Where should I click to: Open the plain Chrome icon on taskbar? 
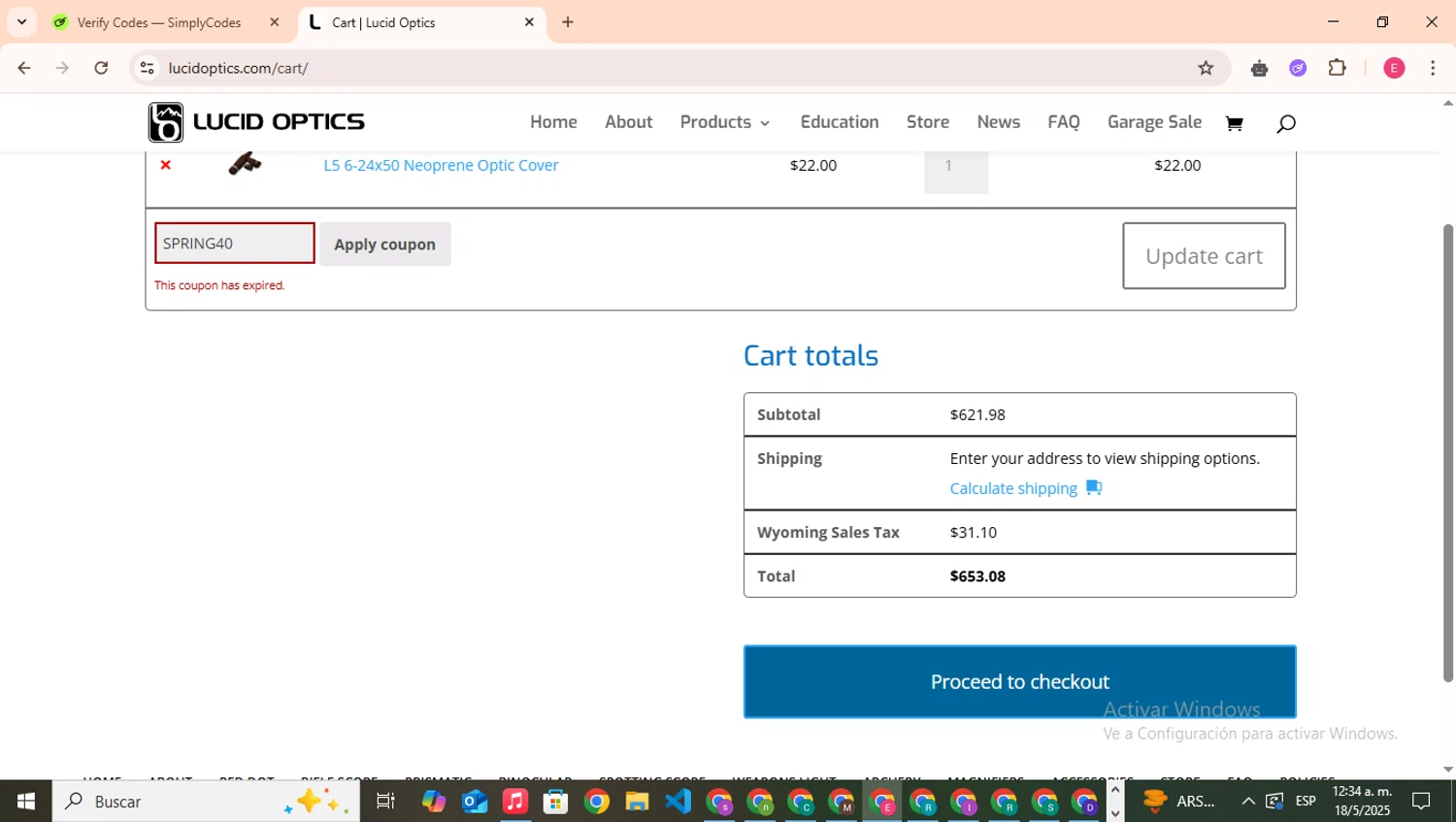tap(597, 802)
